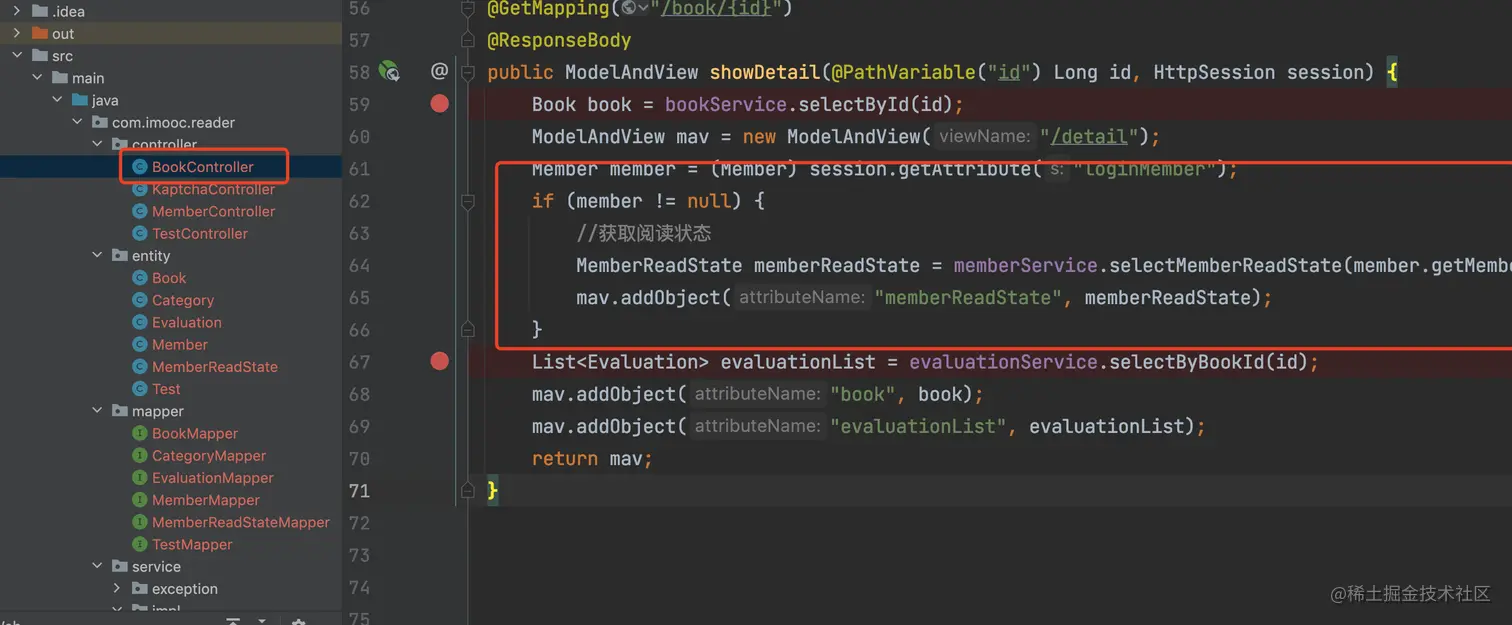The image size is (1512, 625).
Task: Click the evaluationService field reference
Action: click(1003, 362)
